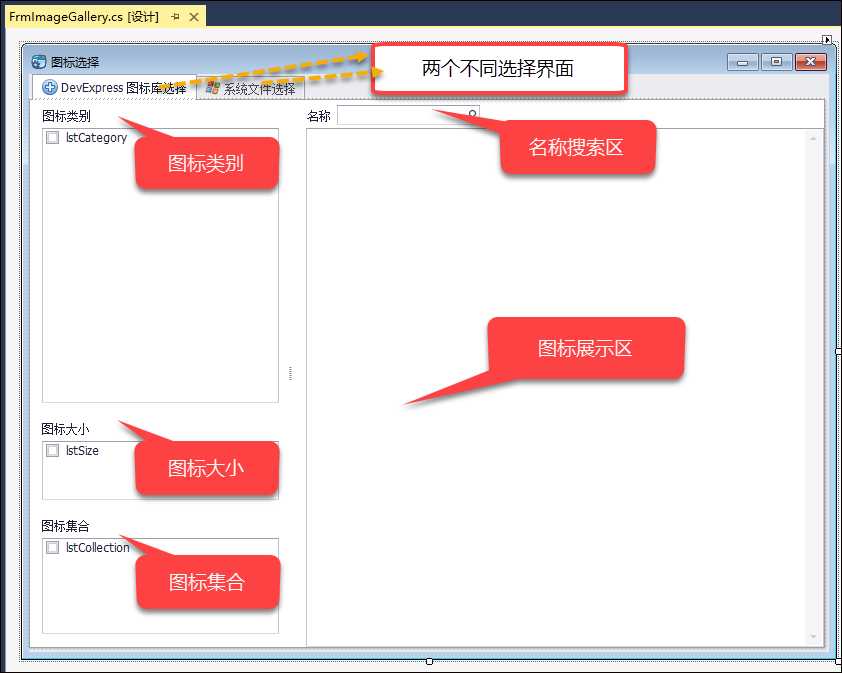Select the 名称 label

coord(318,116)
